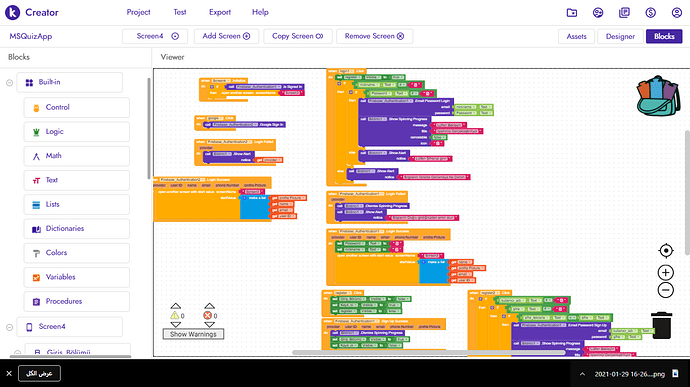Click the dollar coin icon in the header

[650, 12]
